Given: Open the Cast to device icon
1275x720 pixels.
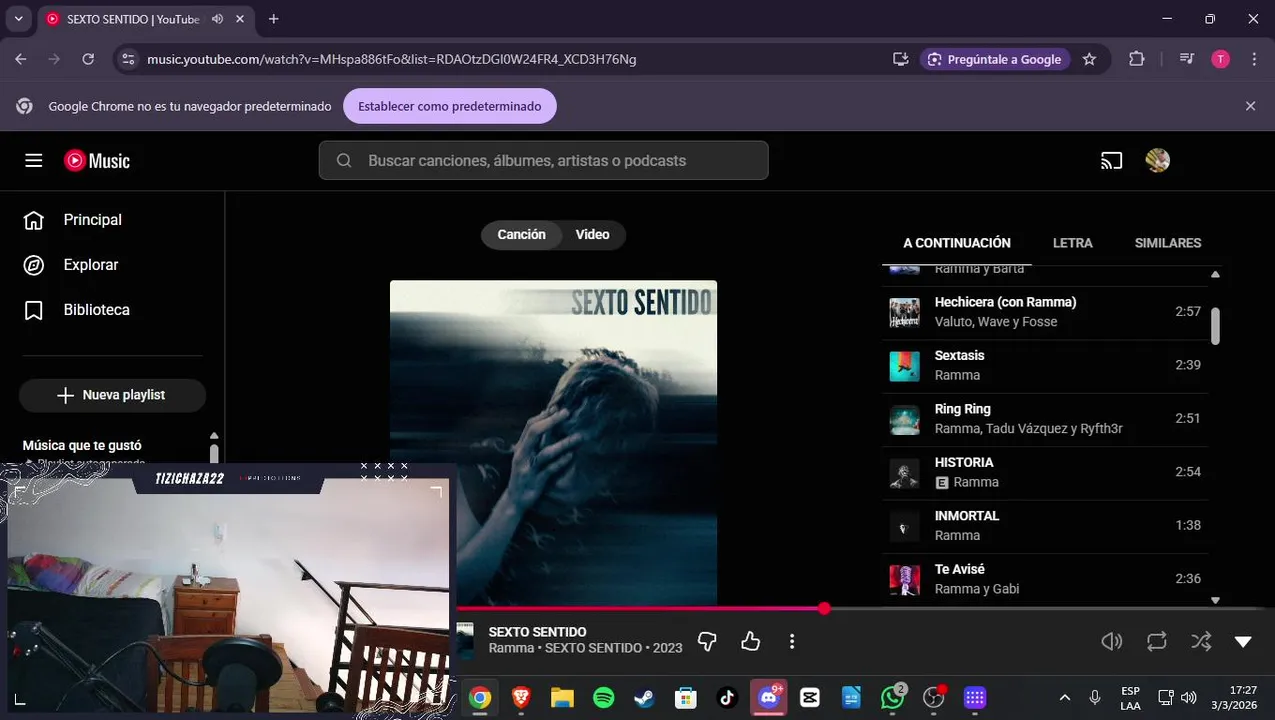Looking at the screenshot, I should click(1111, 161).
